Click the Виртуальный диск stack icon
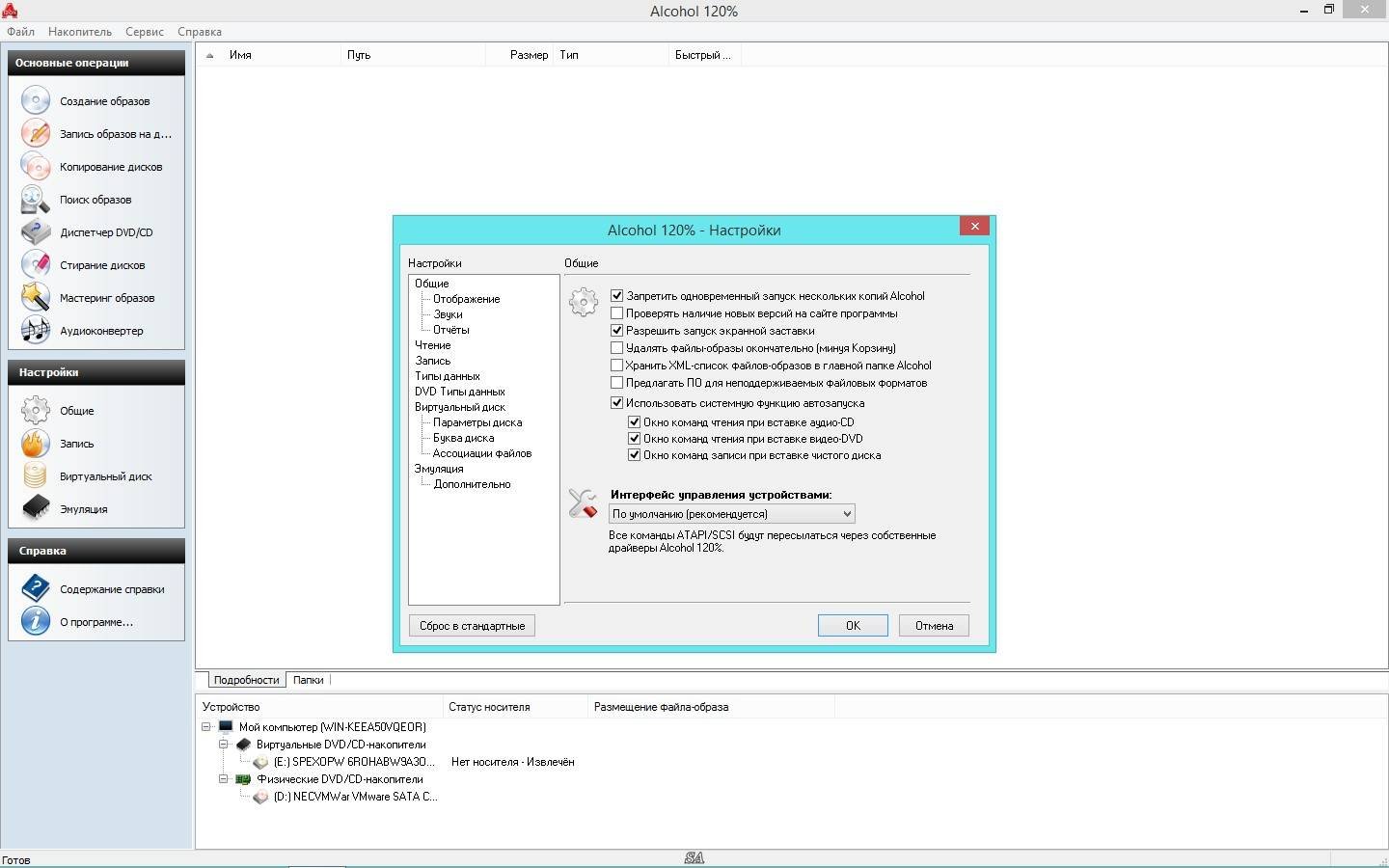 pos(36,475)
